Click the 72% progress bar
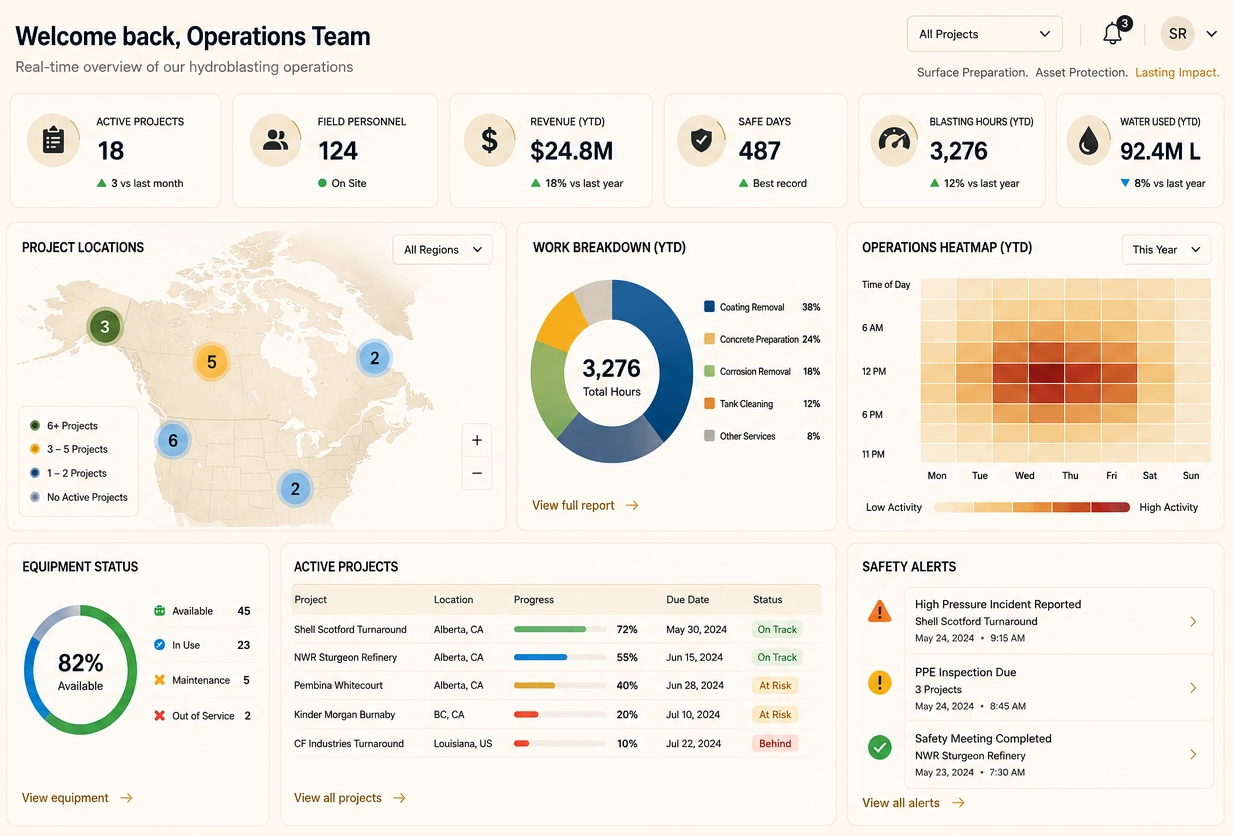 560,630
